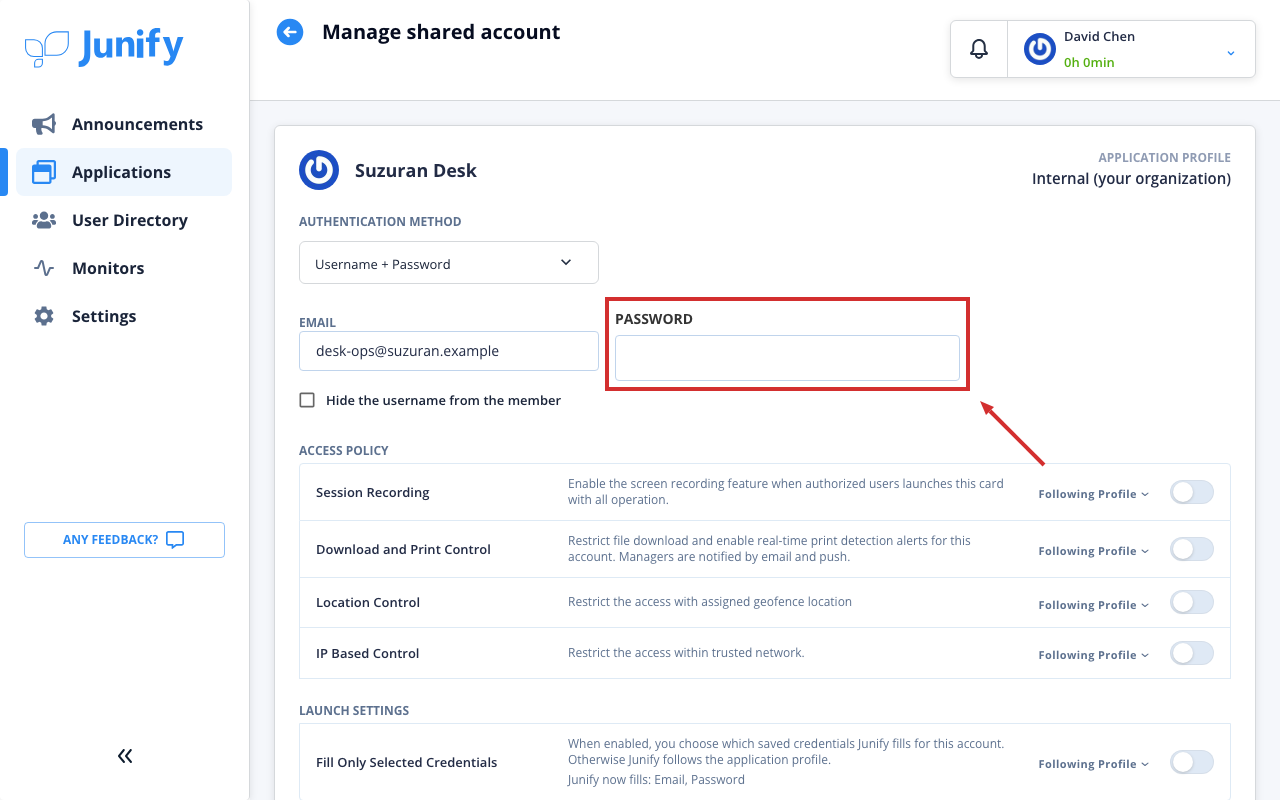
Task: Toggle Session Recording switch
Action: [1192, 492]
